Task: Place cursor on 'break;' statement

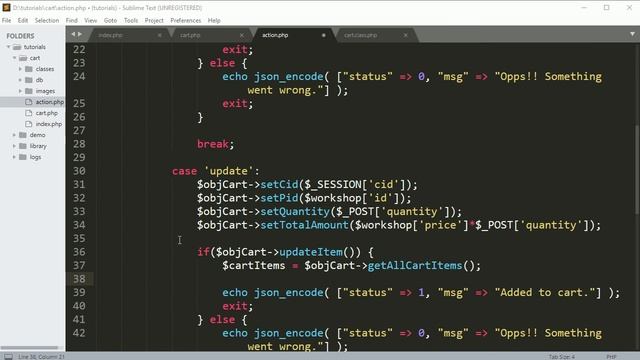Action: 216,144
